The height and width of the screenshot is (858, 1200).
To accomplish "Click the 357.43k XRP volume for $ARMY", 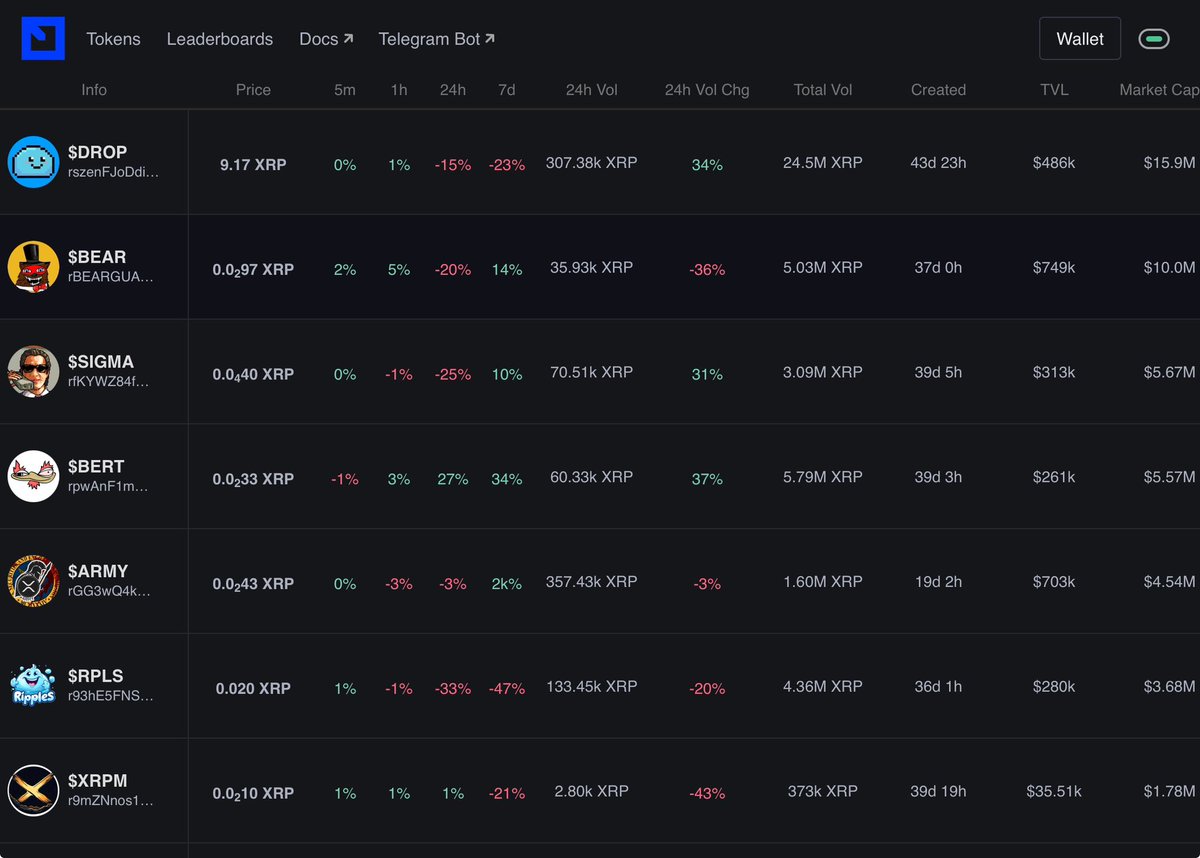I will 592,582.
